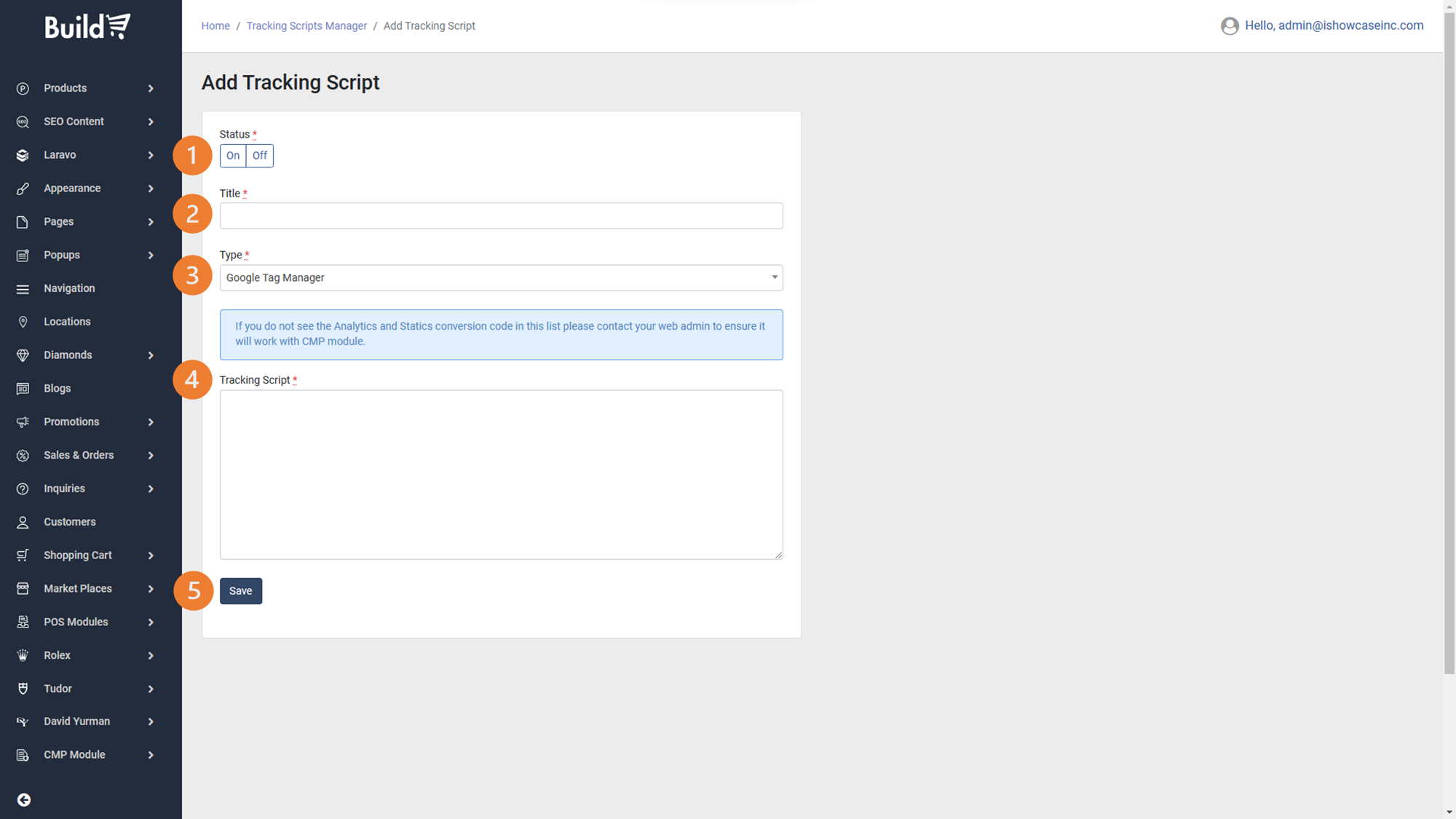Viewport: 1456px width, 819px height.
Task: Select the Locations pin icon
Action: click(23, 322)
